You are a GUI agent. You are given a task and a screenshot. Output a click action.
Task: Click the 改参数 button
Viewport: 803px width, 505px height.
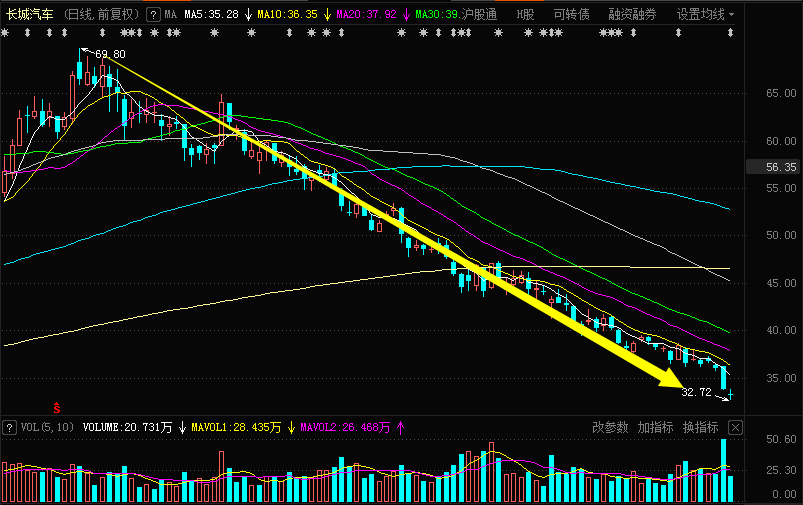pyautogui.click(x=610, y=427)
